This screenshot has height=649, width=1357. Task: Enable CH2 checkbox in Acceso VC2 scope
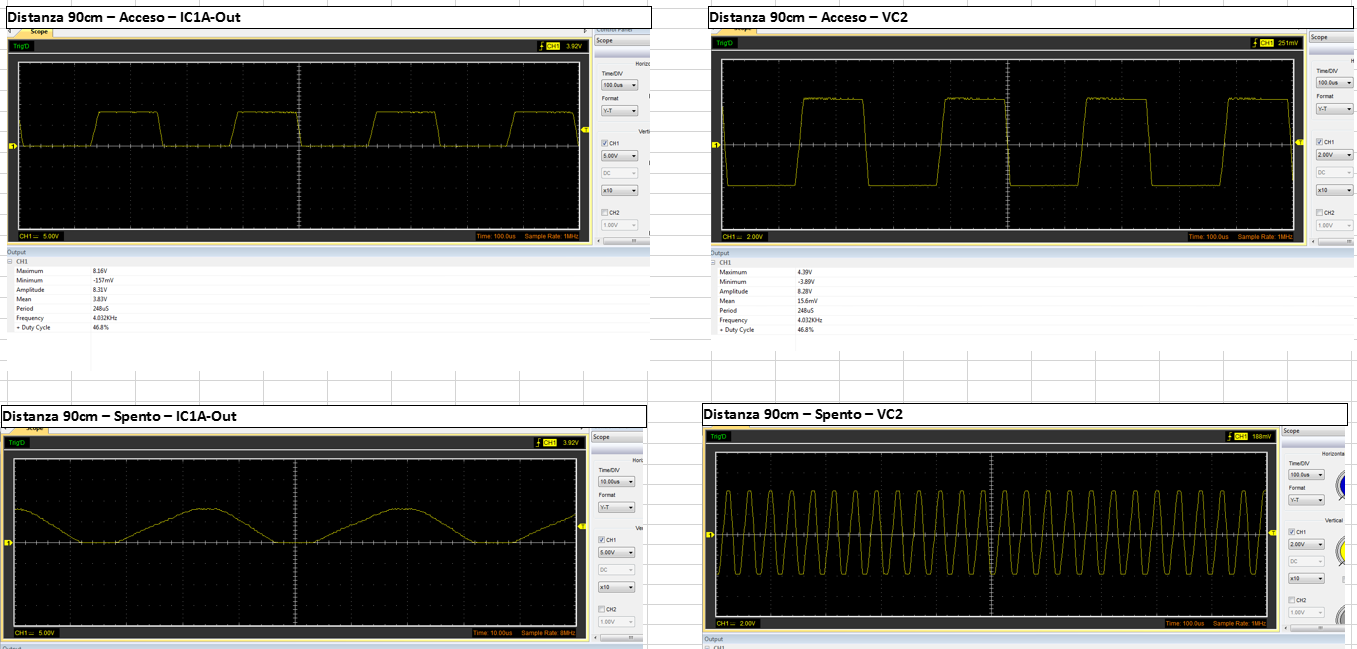coord(1320,212)
